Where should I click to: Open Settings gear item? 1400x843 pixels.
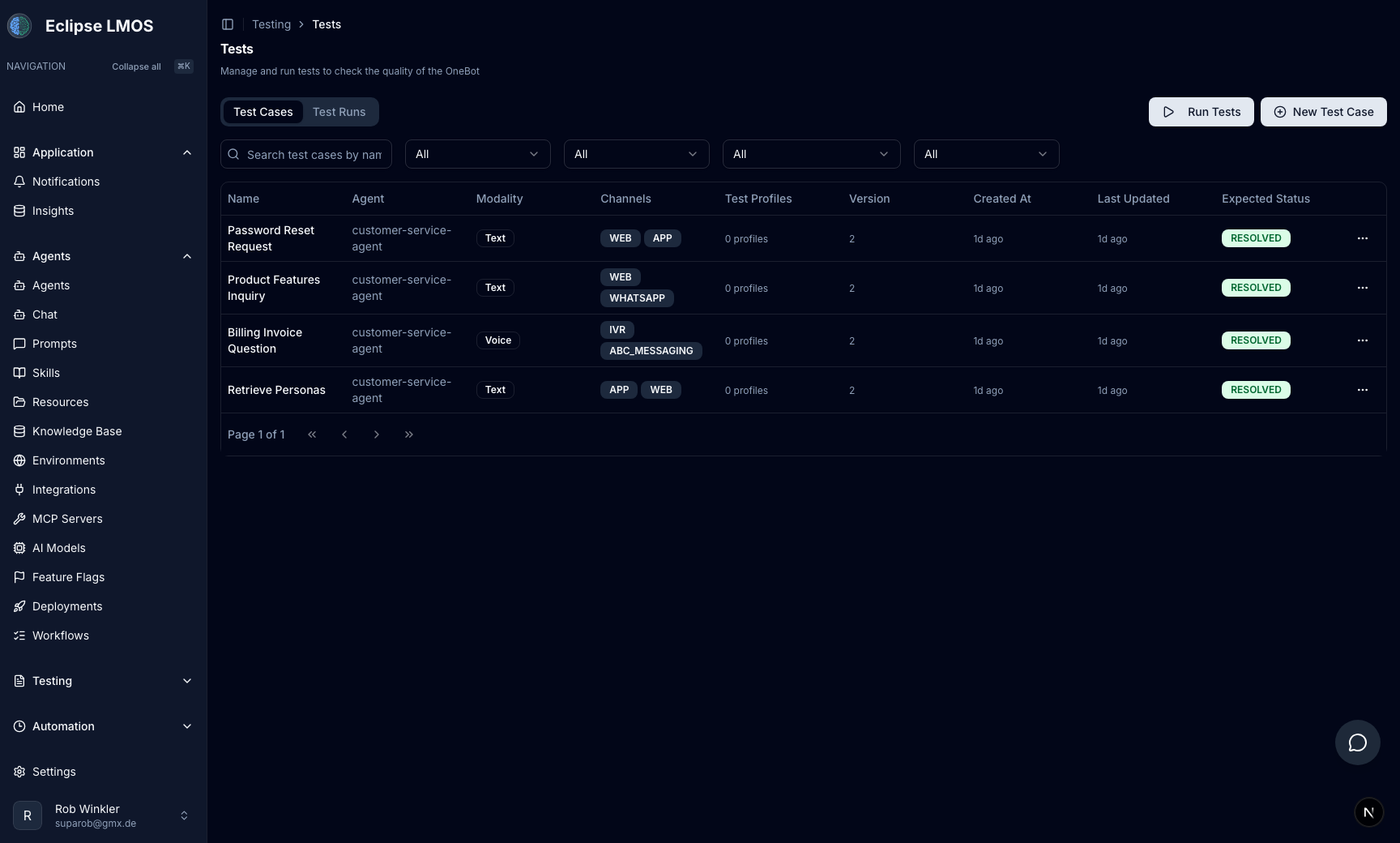pyautogui.click(x=104, y=772)
